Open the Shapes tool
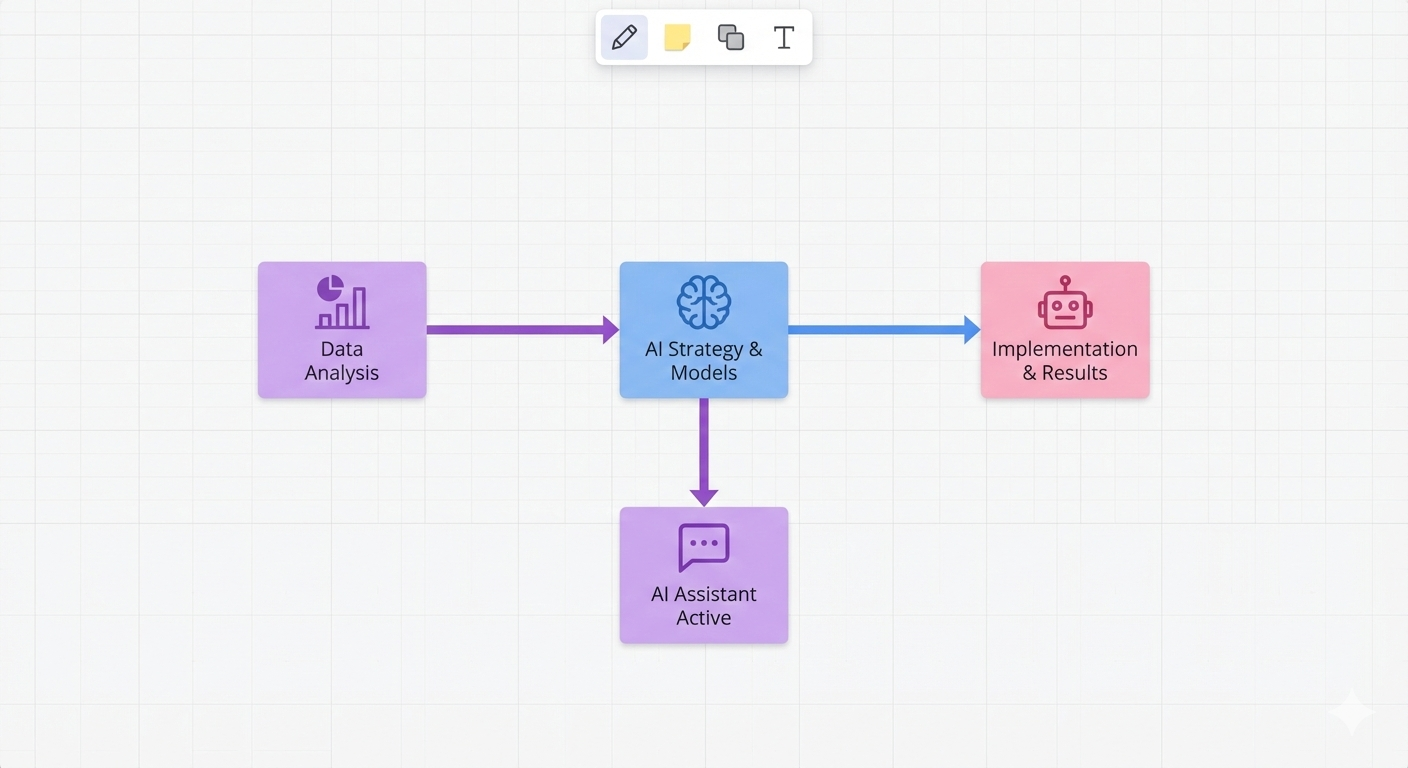The width and height of the screenshot is (1408, 768). (731, 38)
